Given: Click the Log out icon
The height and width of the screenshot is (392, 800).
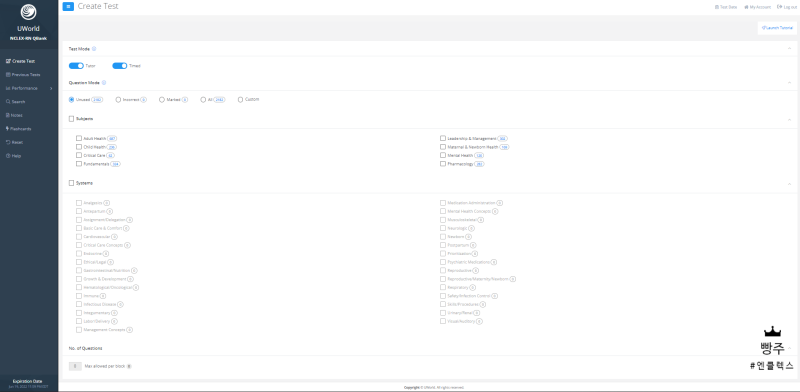Looking at the screenshot, I should click(x=779, y=7).
